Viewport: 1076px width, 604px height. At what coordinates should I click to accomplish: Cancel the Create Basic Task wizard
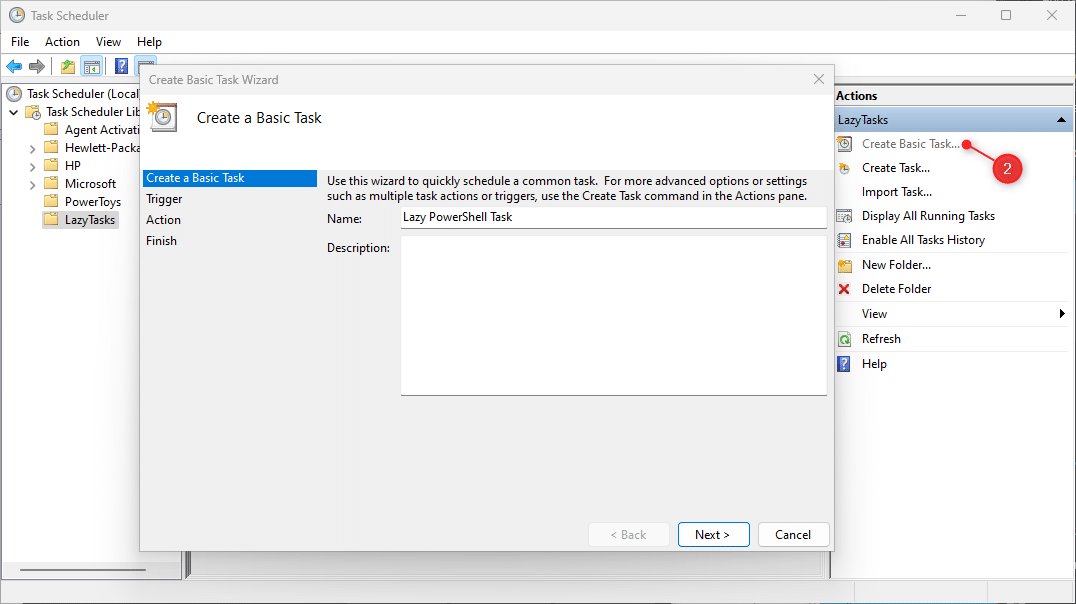coord(793,534)
